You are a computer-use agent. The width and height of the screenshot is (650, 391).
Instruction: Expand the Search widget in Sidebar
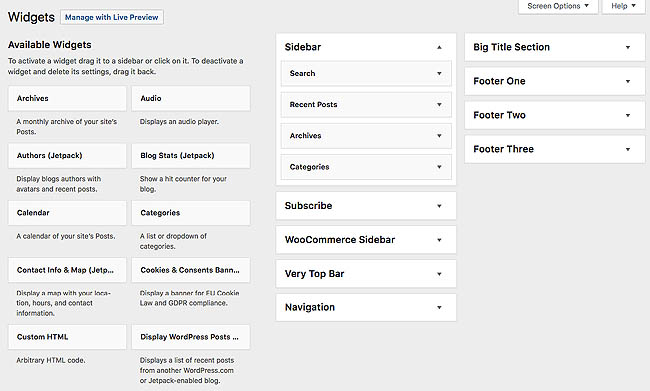(439, 73)
